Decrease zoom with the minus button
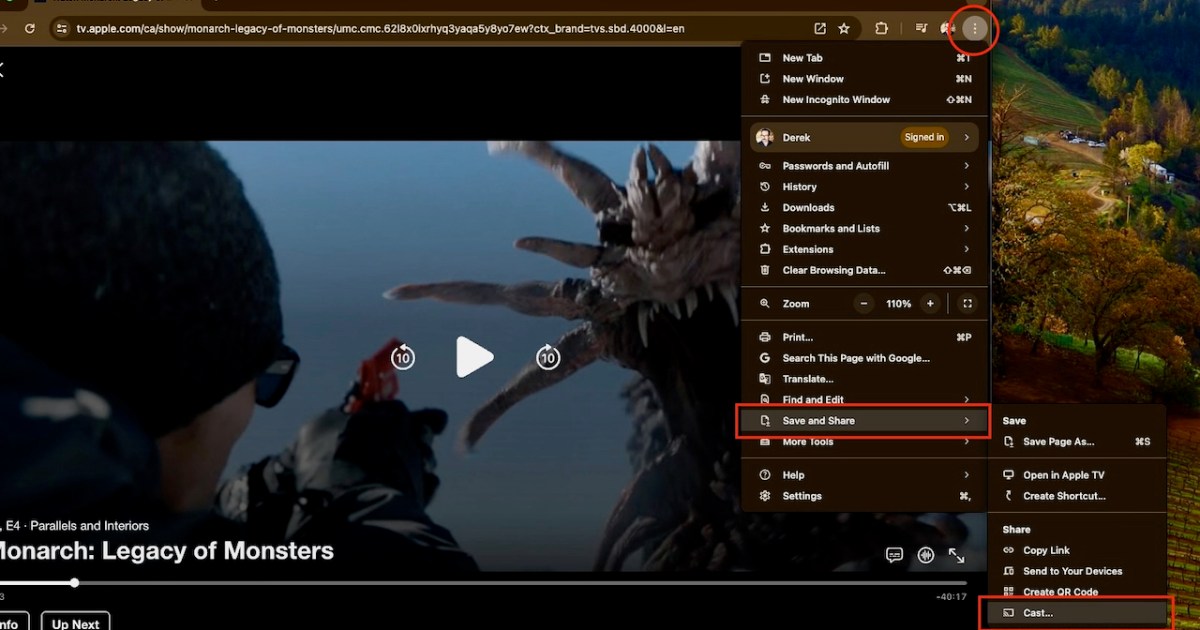Image resolution: width=1200 pixels, height=630 pixels. click(x=864, y=304)
